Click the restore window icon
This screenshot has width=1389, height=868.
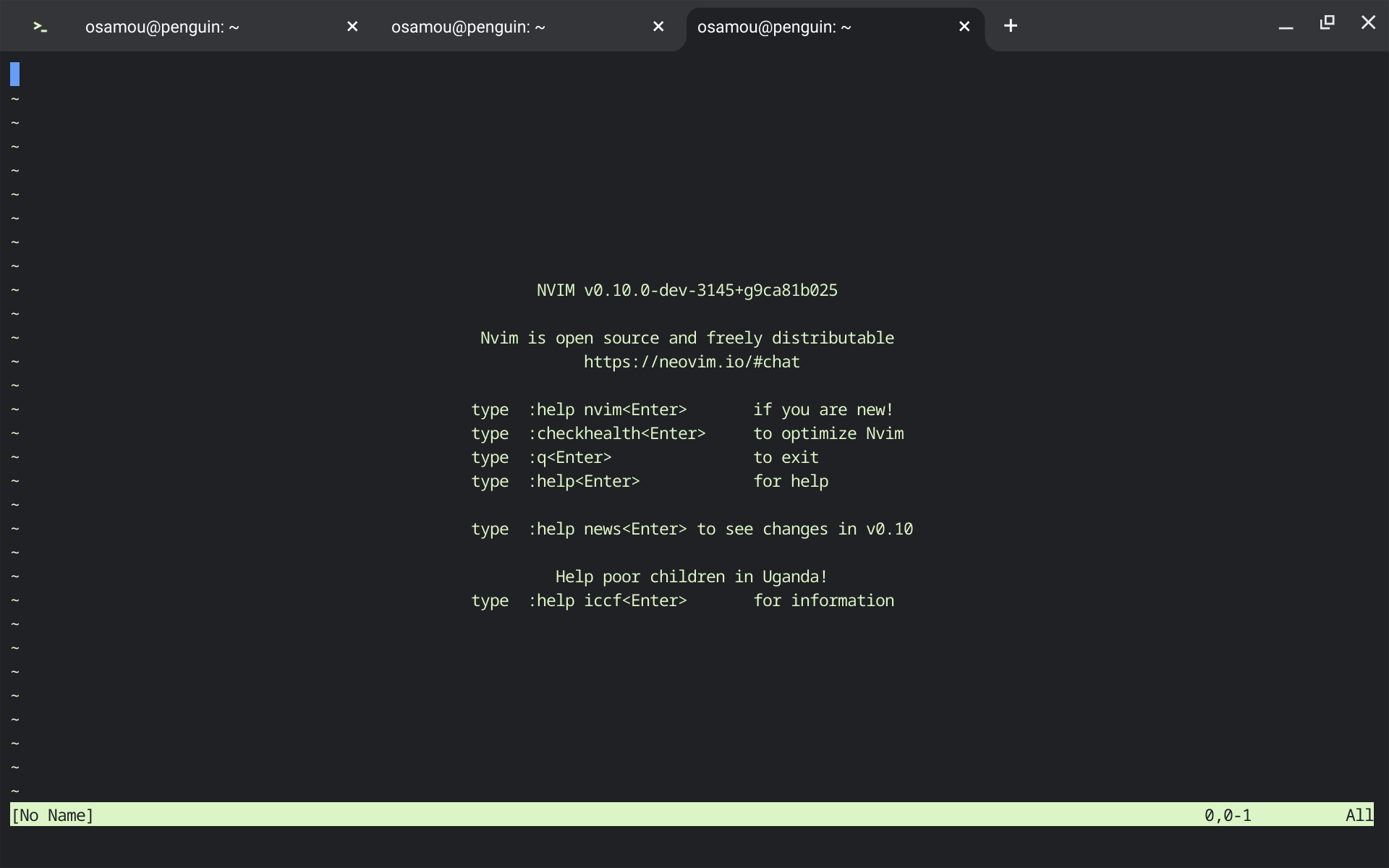pos(1327,22)
